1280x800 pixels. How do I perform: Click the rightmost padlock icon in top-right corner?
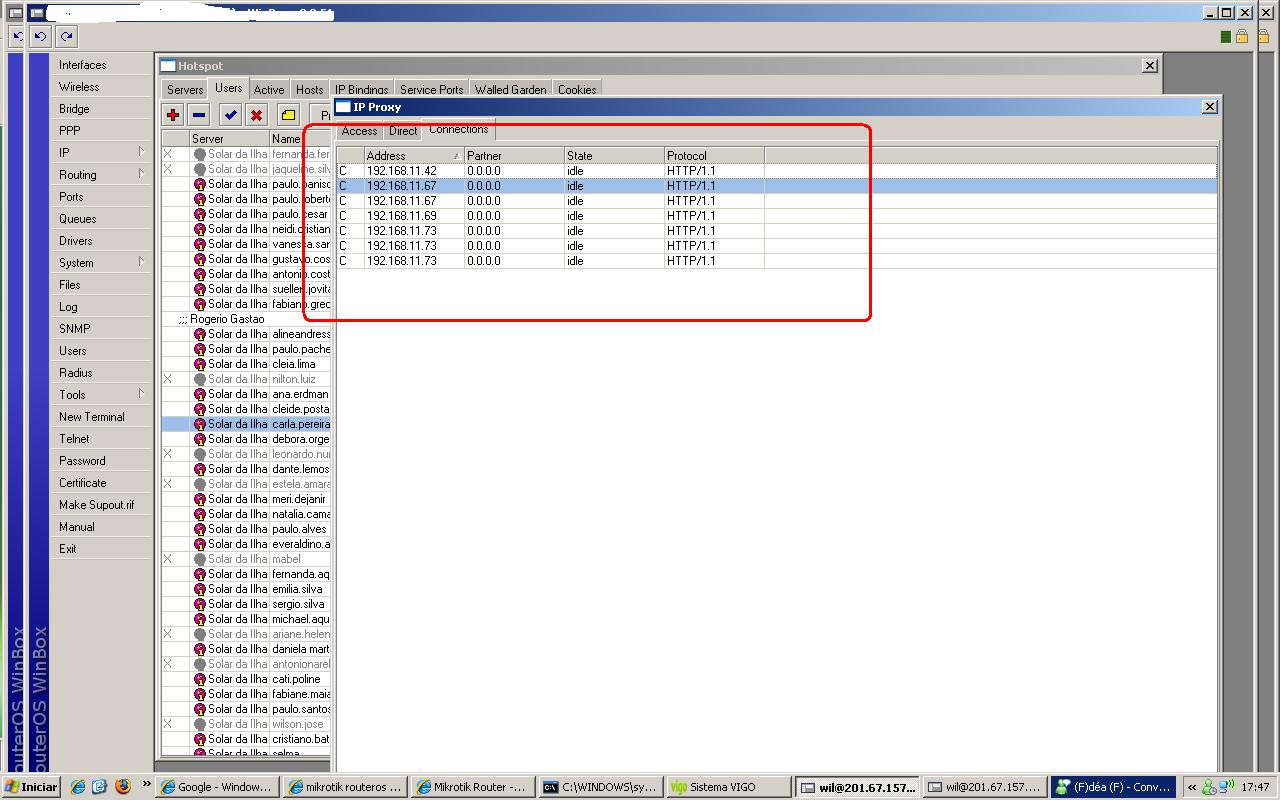pos(1263,37)
